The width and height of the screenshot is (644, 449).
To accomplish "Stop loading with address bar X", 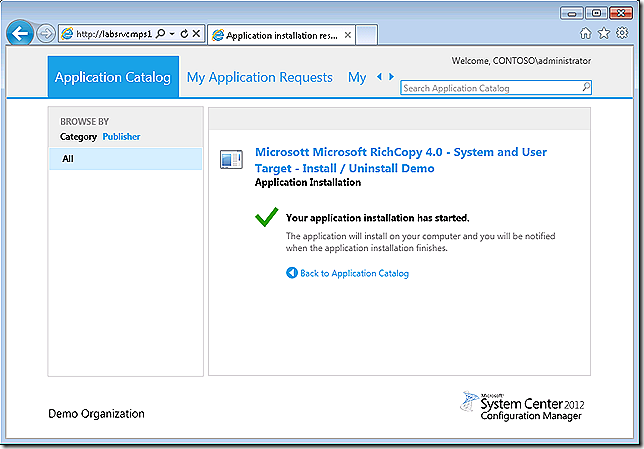I will tap(196, 33).
